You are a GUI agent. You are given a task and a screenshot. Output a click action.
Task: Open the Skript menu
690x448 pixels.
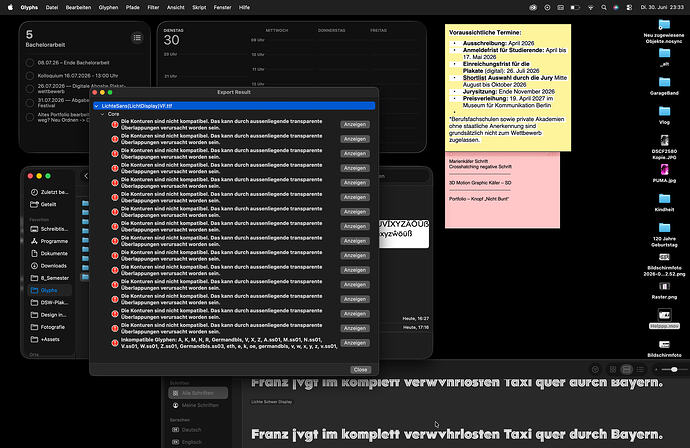point(199,7)
